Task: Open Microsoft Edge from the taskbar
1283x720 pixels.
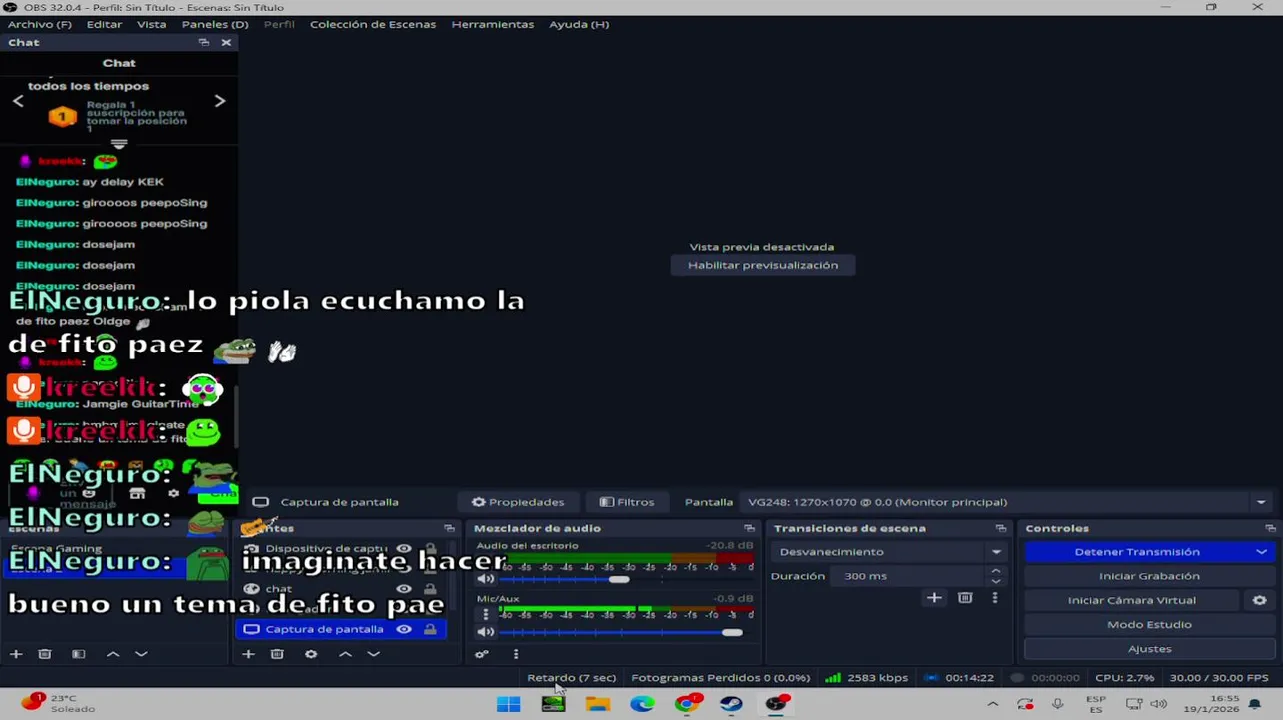Action: click(x=642, y=704)
